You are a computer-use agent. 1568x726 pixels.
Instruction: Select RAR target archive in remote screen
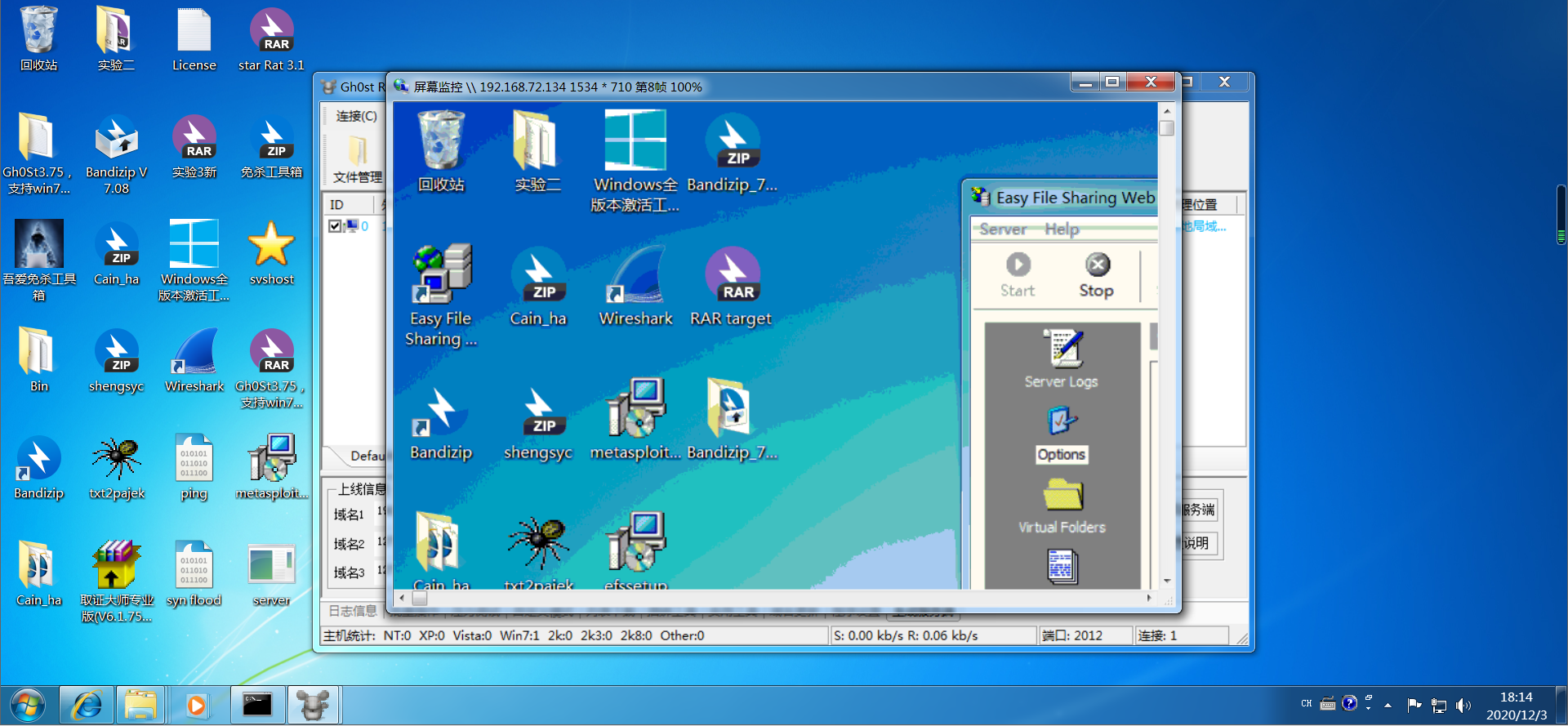(731, 286)
